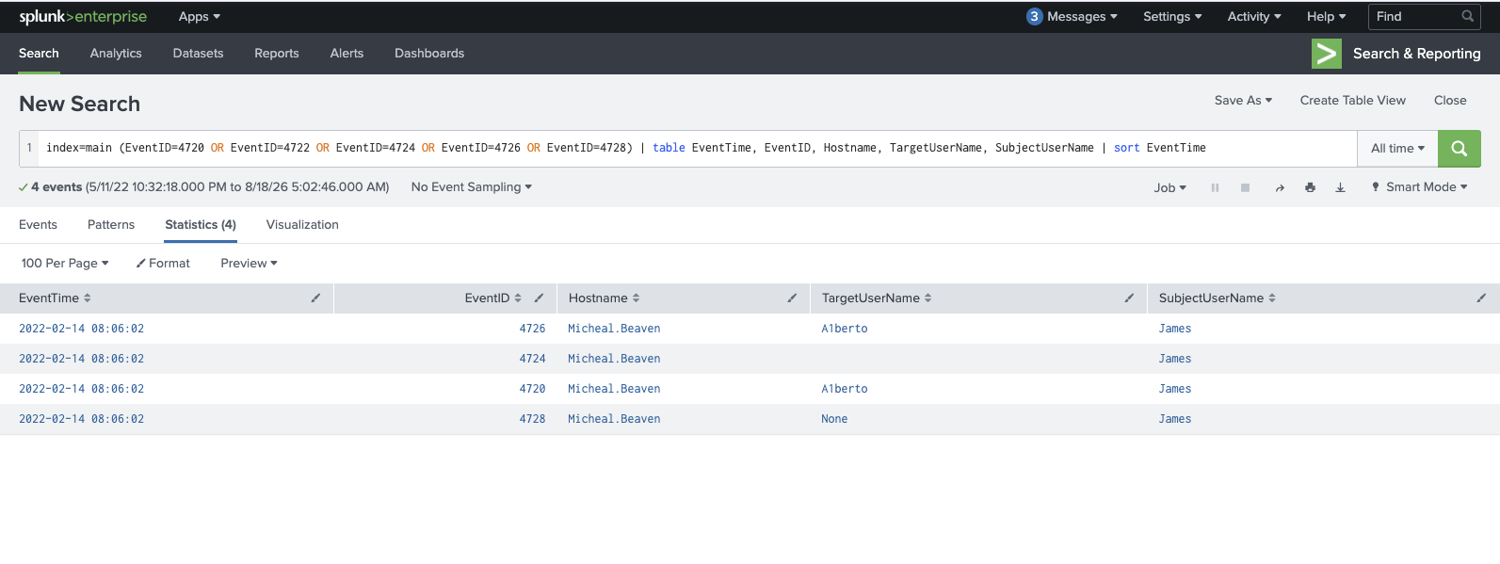Viewport: 1500px width, 564px height.
Task: Export results with download icon
Action: tap(1341, 187)
